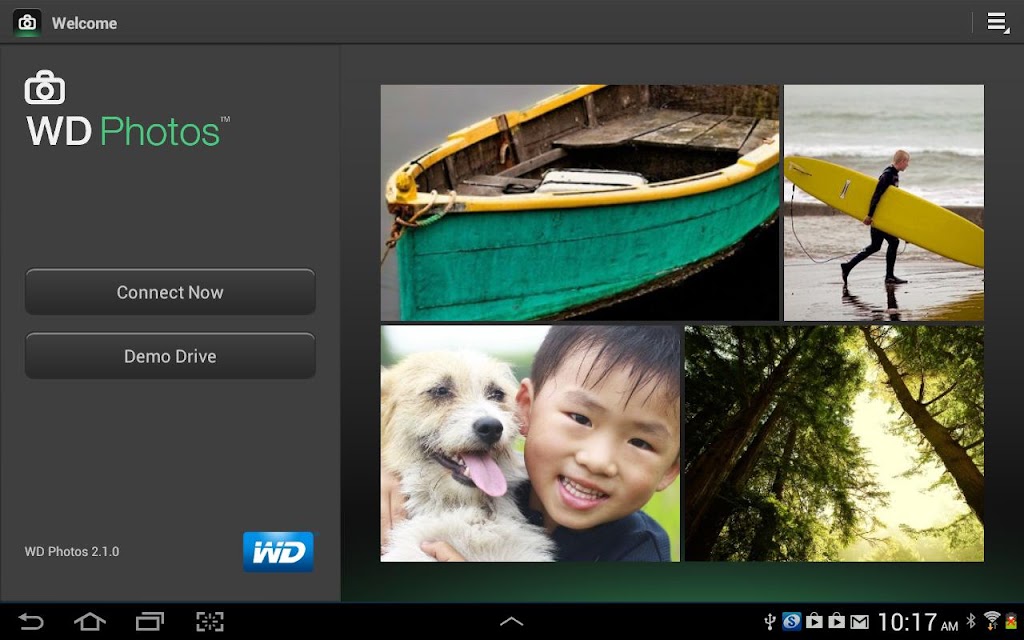
Task: Open the forest trees photo
Action: click(834, 443)
